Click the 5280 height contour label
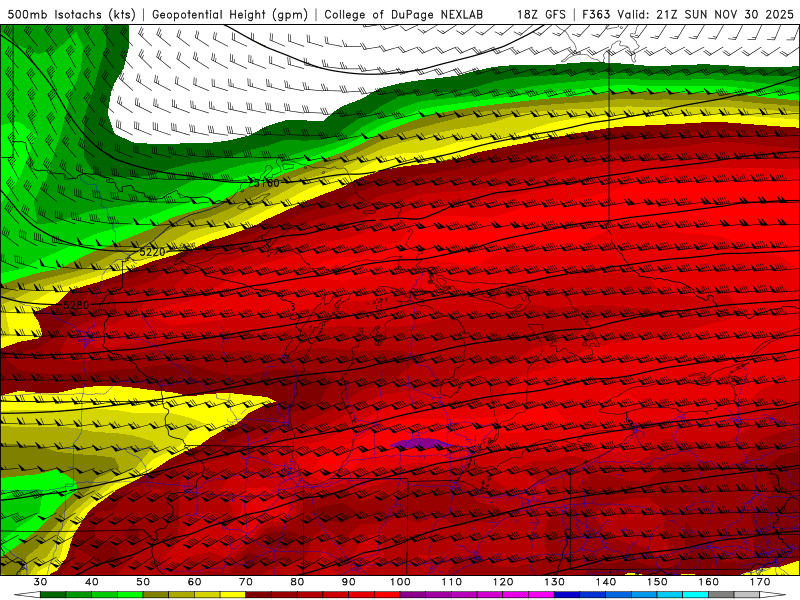 coord(76,305)
